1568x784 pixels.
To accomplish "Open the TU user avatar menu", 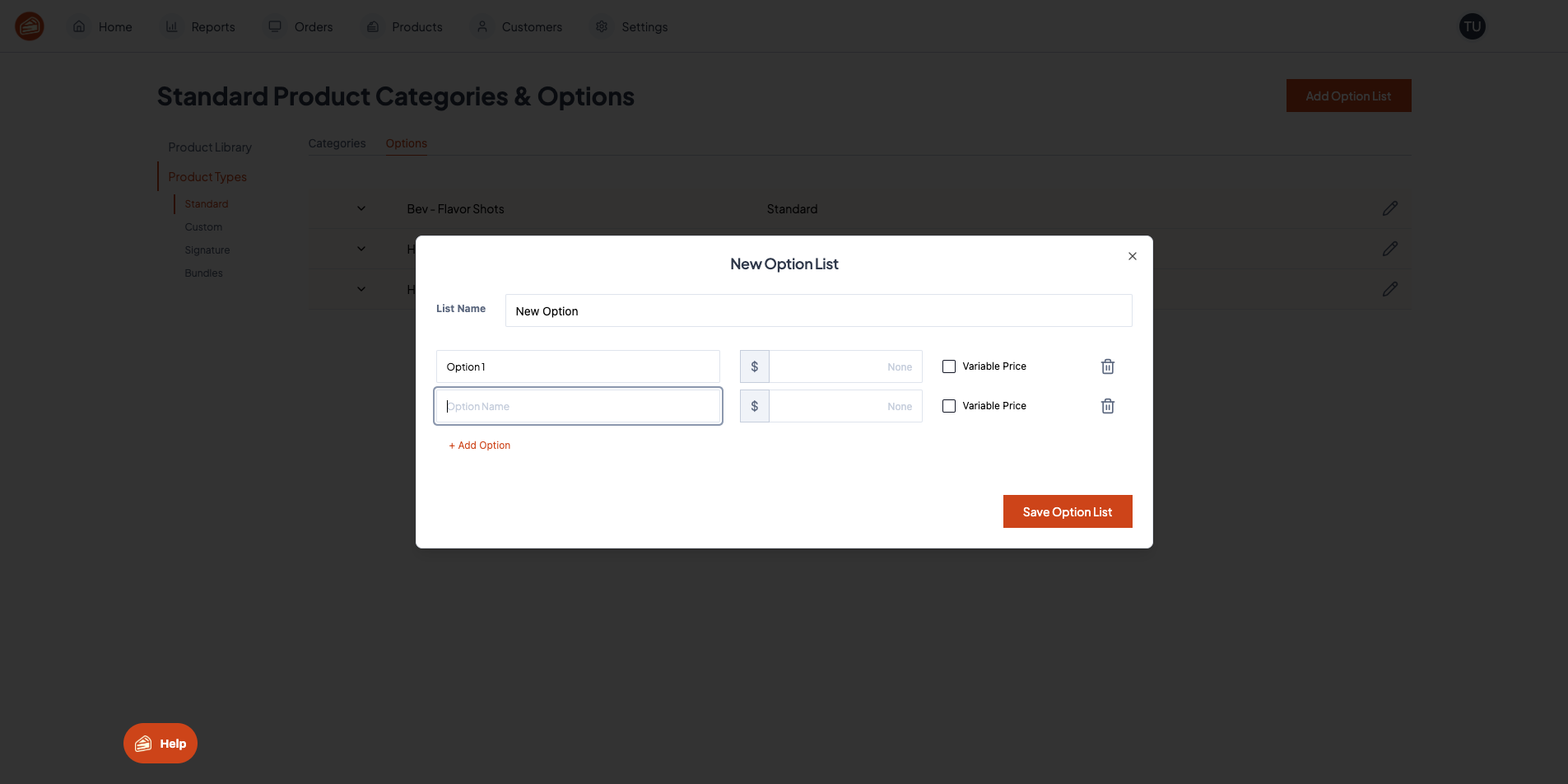I will pos(1473,26).
